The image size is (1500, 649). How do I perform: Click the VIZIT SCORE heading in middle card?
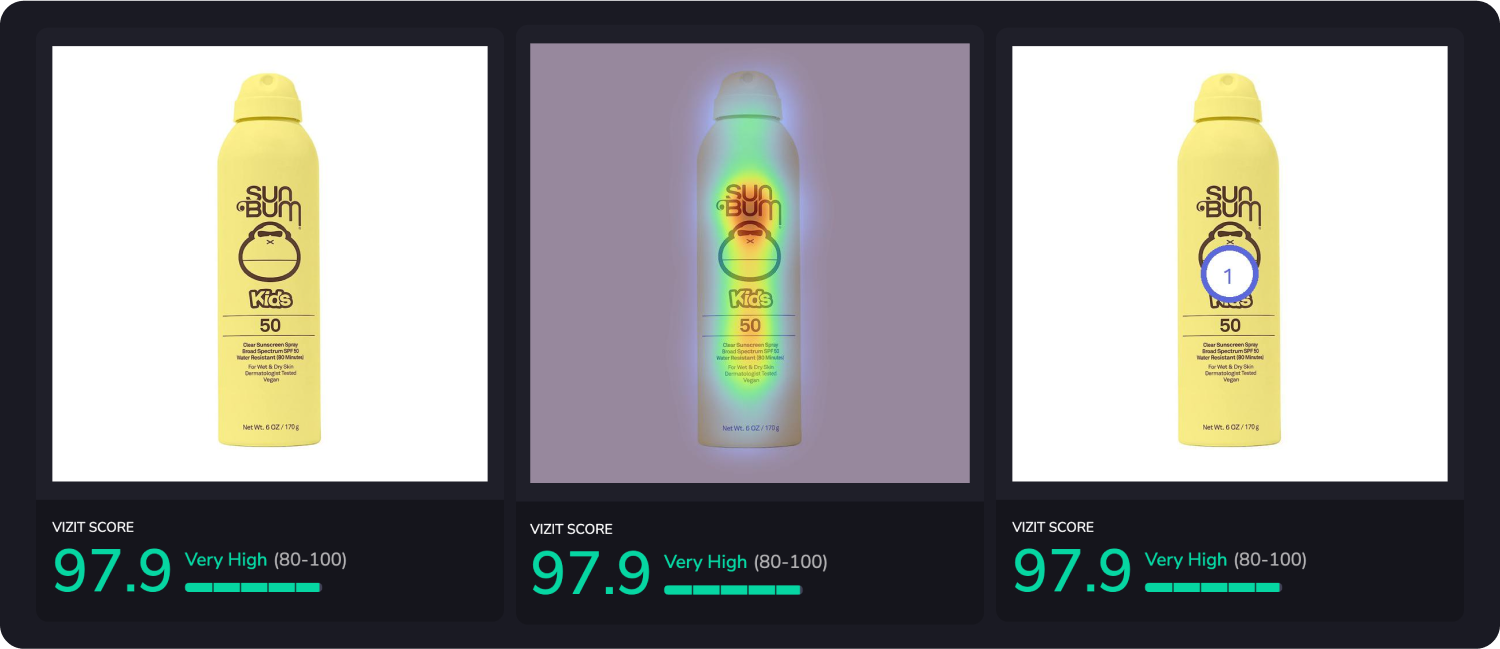571,529
